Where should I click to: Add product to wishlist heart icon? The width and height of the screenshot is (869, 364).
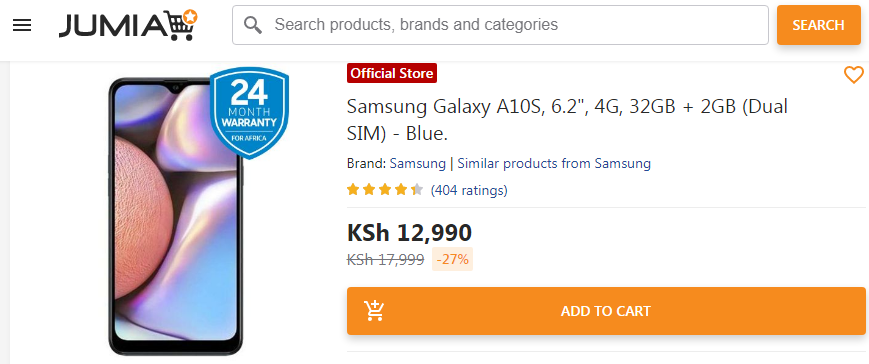coord(853,74)
